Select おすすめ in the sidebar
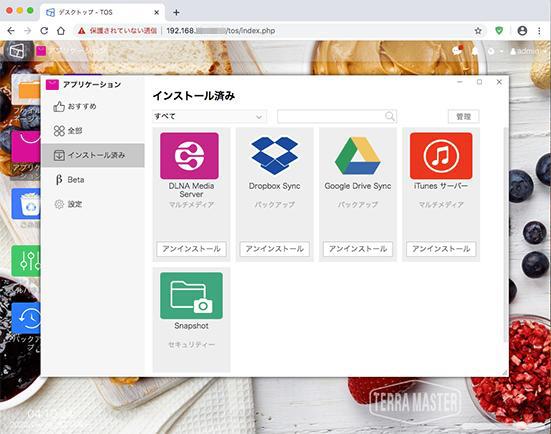This screenshot has width=551, height=434. (x=93, y=106)
